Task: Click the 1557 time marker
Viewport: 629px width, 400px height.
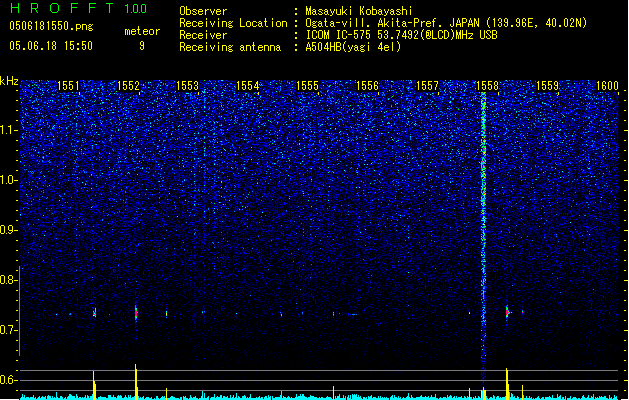Action: click(427, 85)
